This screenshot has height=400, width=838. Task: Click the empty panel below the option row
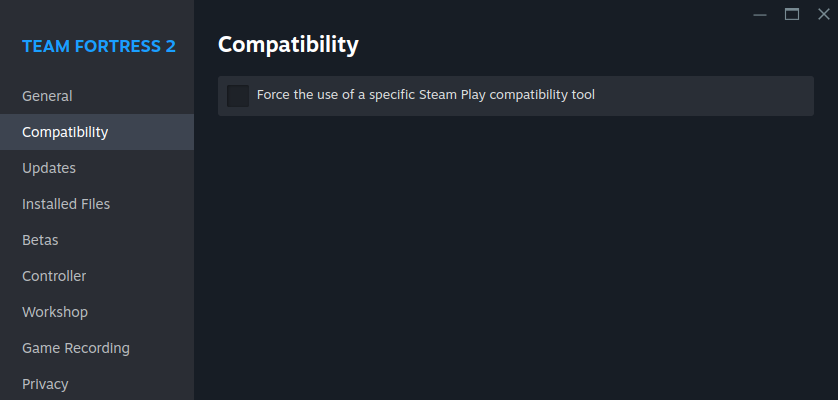pyautogui.click(x=515, y=260)
